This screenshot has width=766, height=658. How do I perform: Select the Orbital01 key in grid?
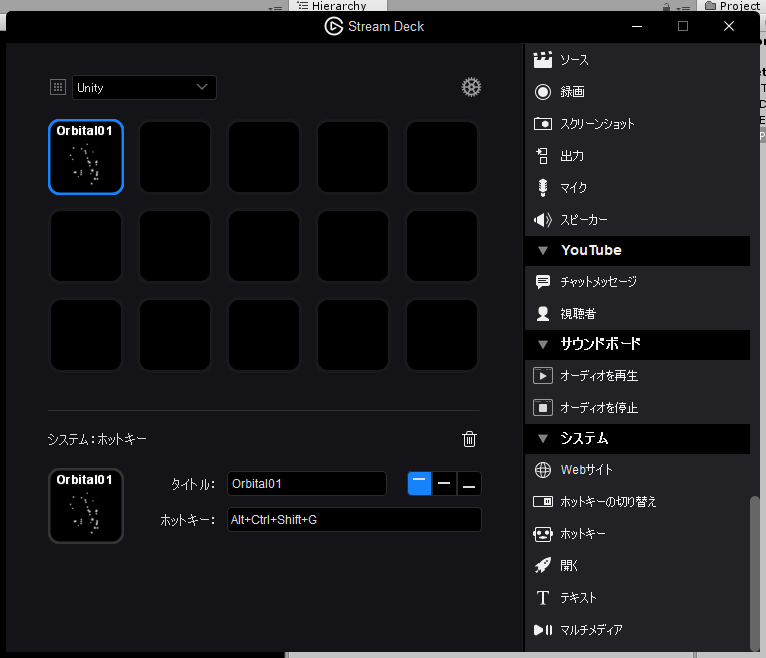[86, 157]
